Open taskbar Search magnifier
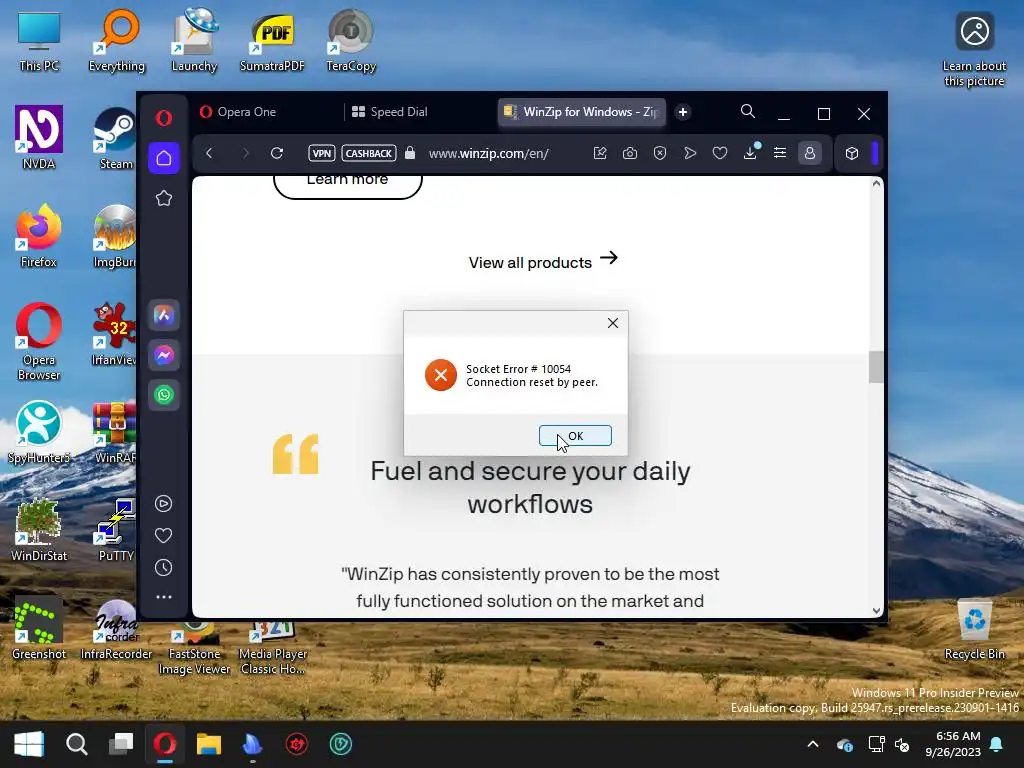The image size is (1024, 768). click(x=76, y=744)
